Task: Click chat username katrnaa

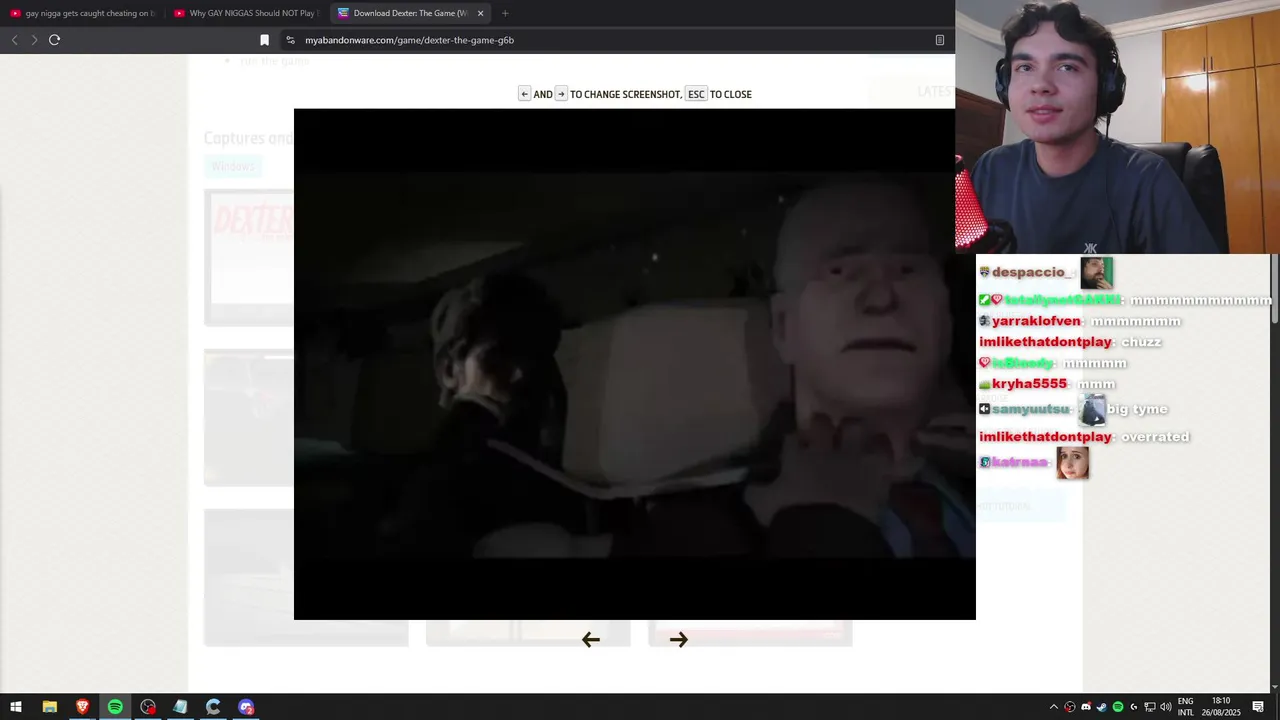Action: coord(1020,462)
